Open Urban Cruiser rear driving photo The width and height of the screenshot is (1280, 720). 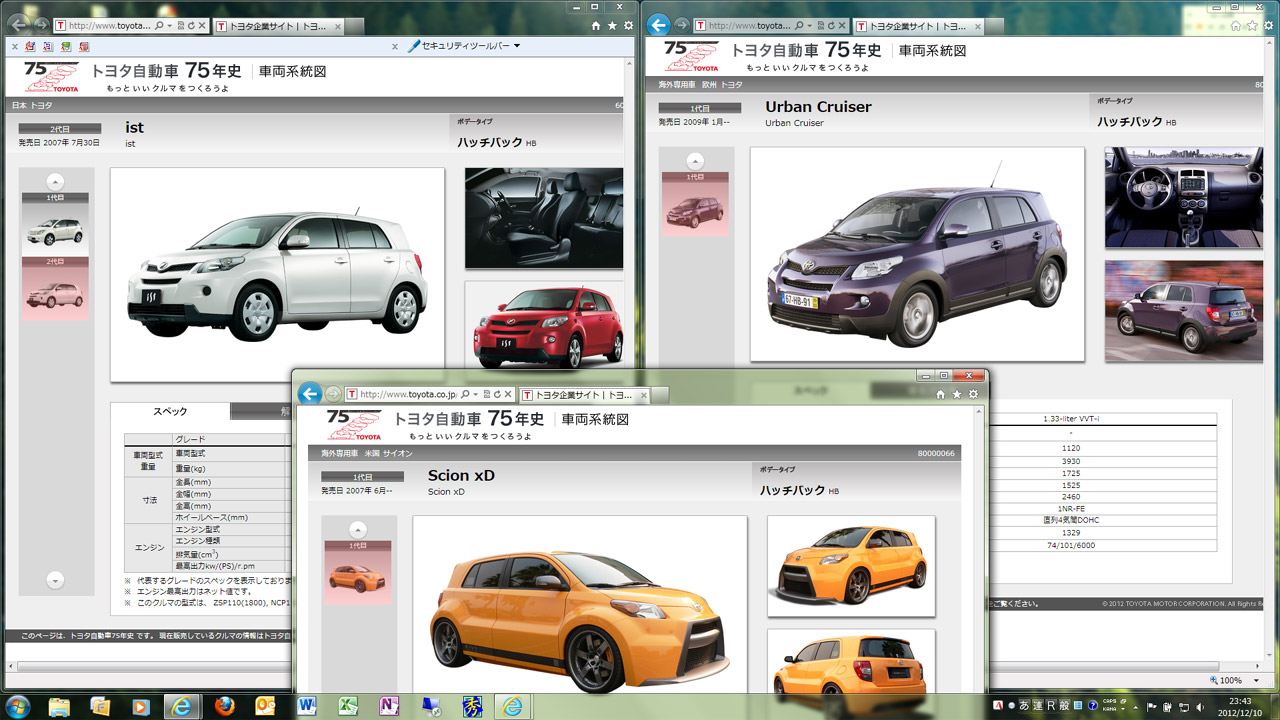1184,311
